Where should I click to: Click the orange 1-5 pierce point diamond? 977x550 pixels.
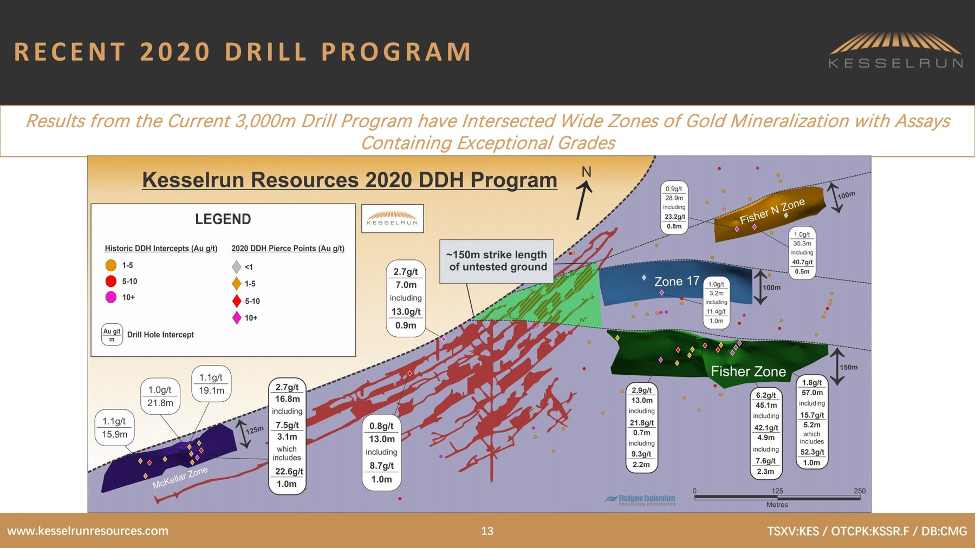(236, 284)
